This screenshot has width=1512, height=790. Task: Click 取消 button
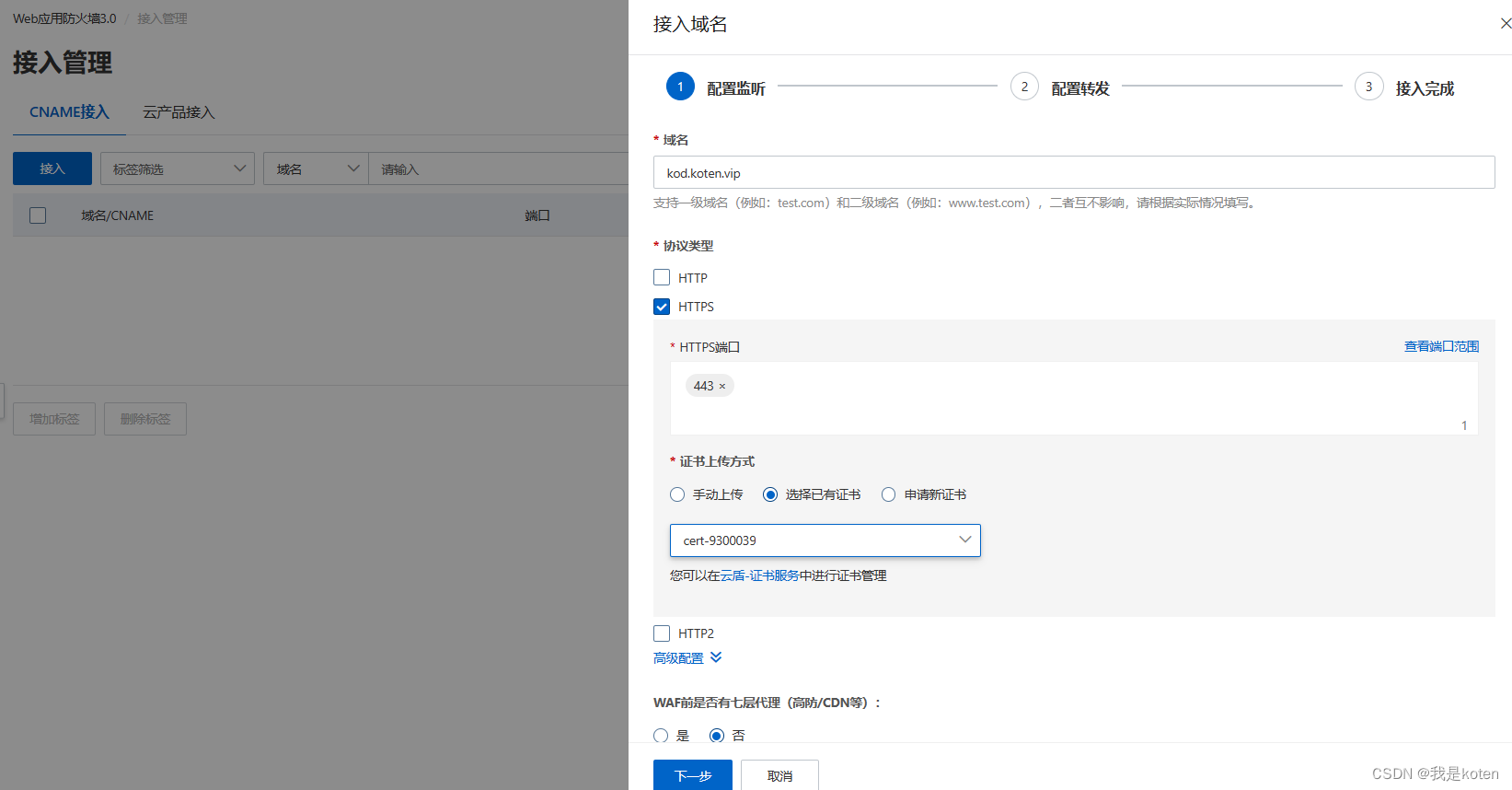tap(779, 775)
